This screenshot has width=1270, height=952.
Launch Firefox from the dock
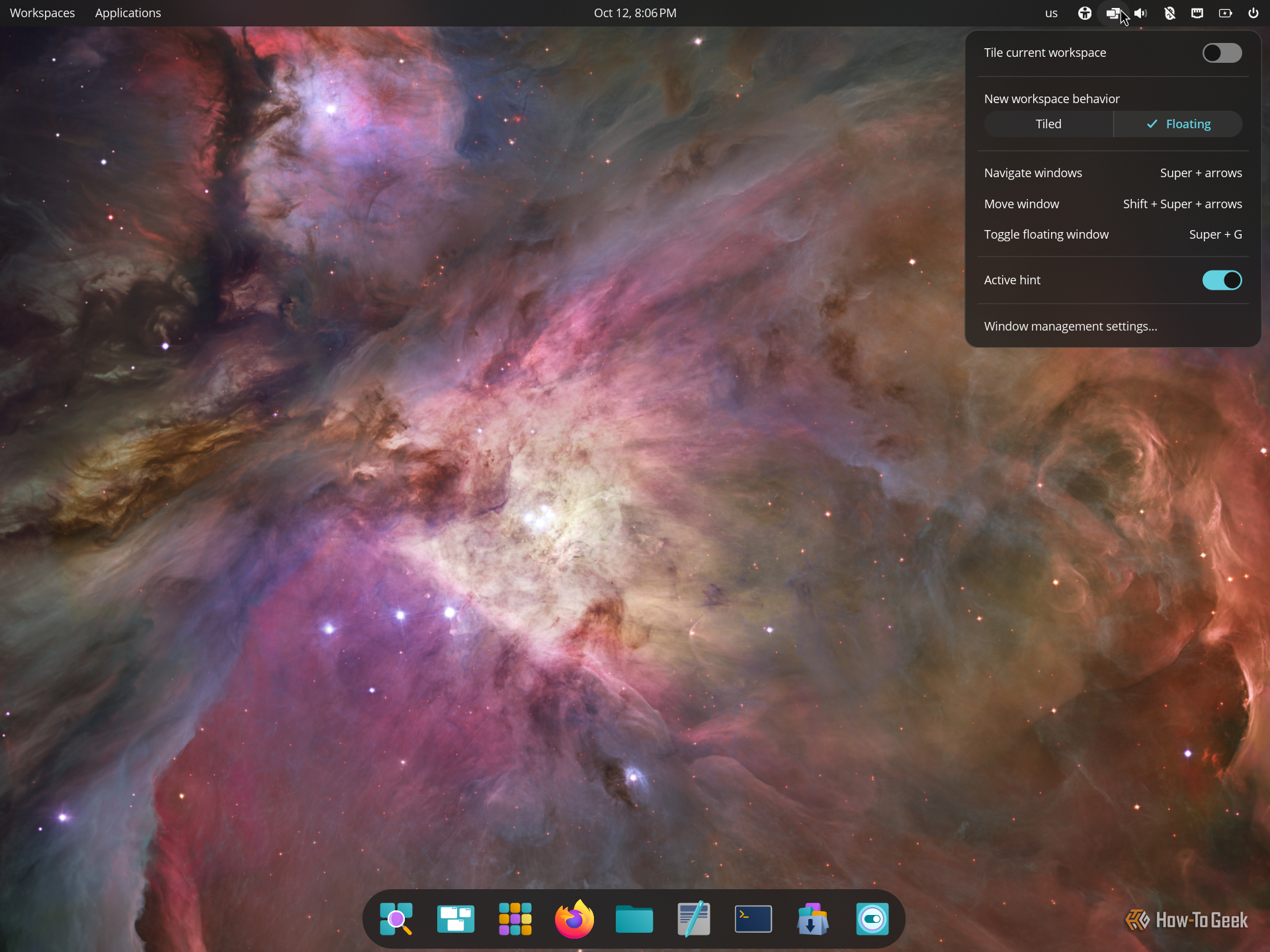(x=574, y=919)
